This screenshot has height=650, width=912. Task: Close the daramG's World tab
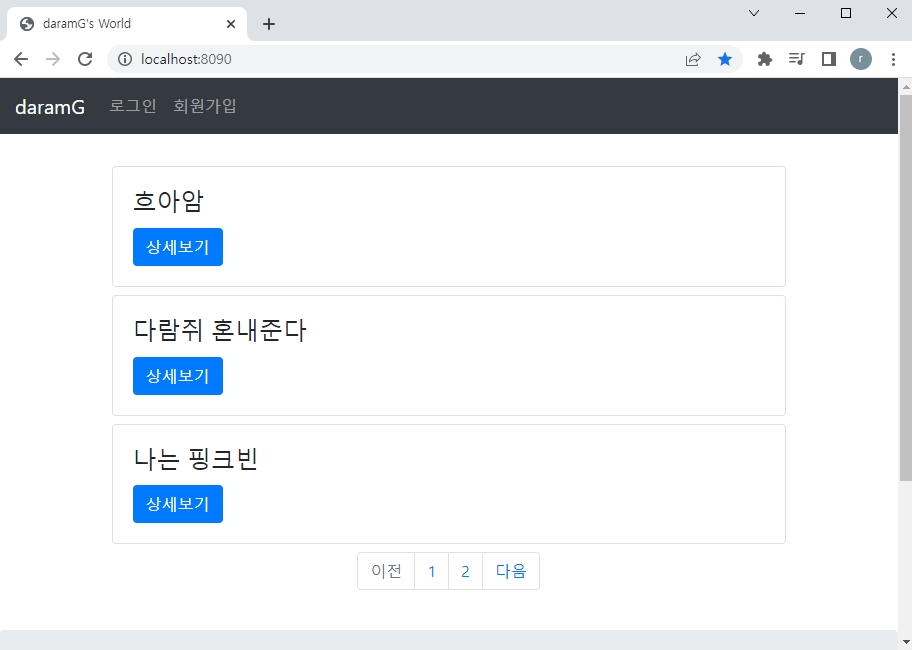pos(231,24)
